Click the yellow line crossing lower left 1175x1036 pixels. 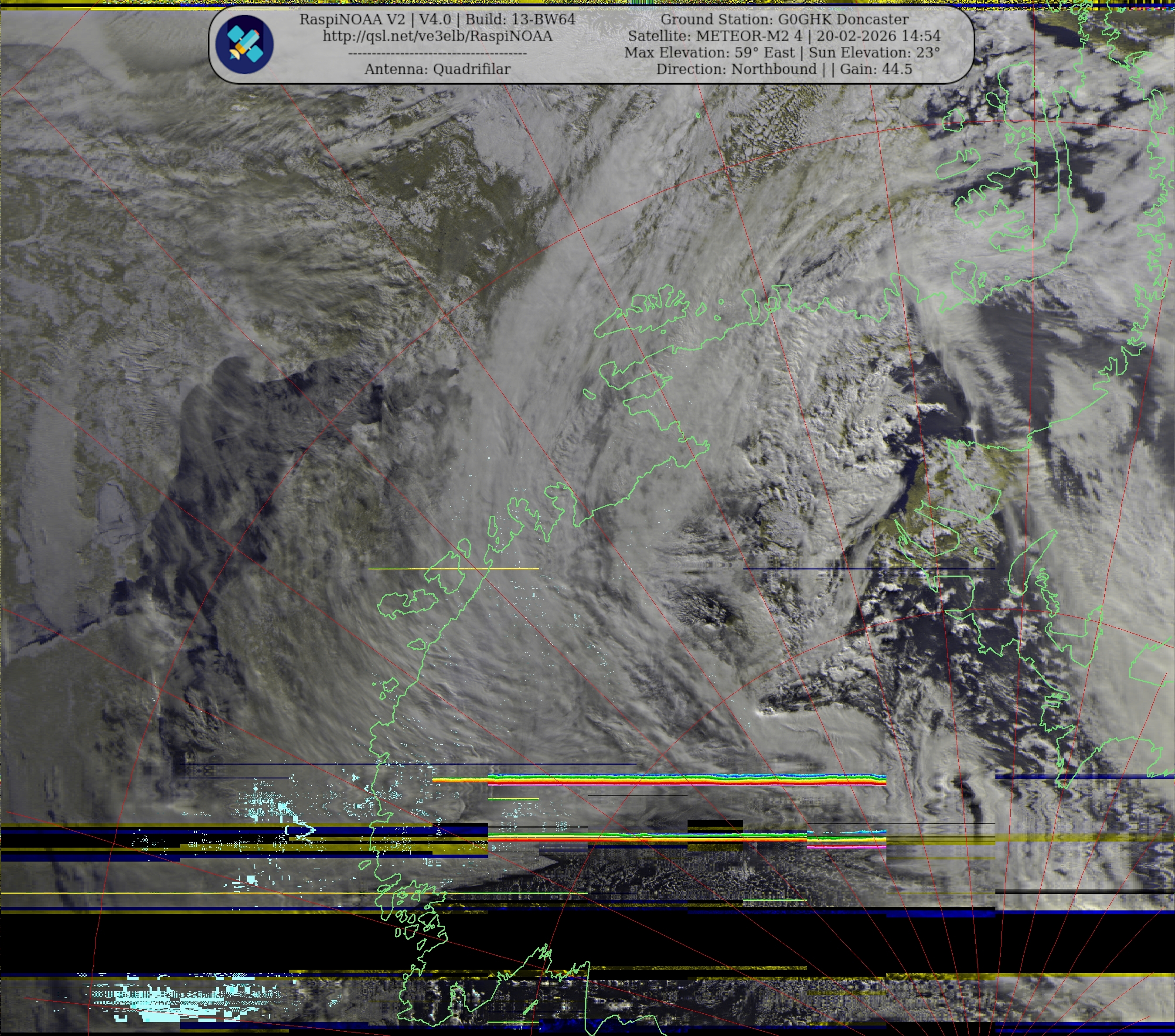[173, 893]
